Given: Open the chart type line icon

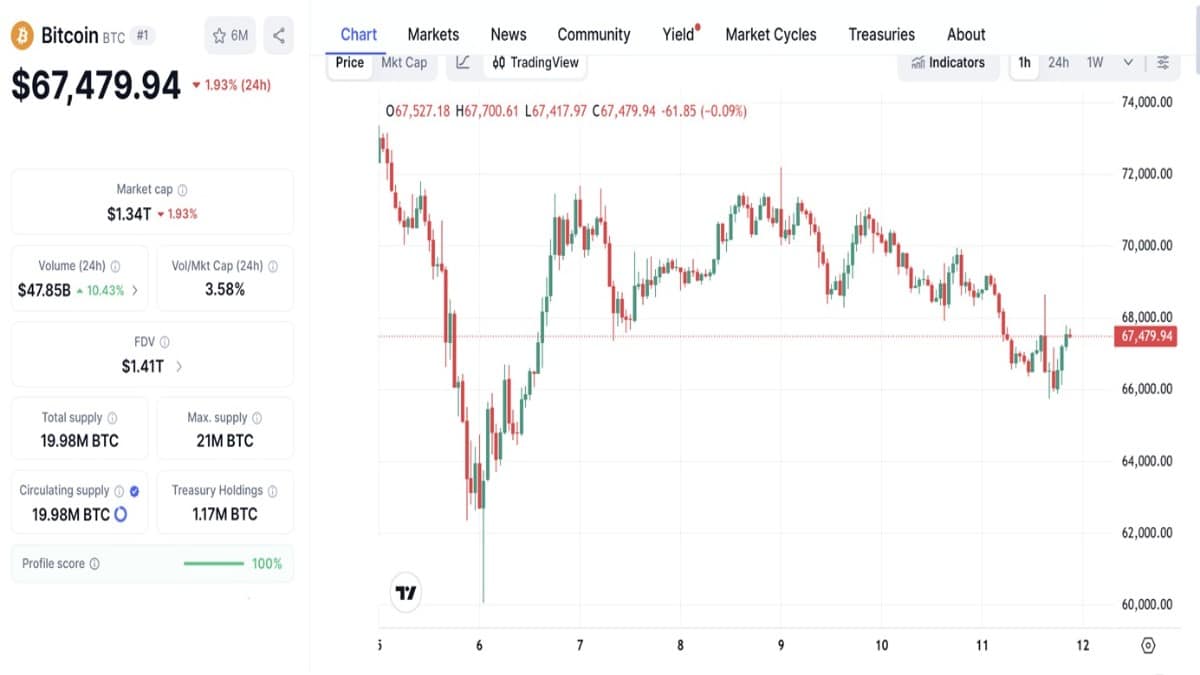Looking at the screenshot, I should tap(461, 62).
